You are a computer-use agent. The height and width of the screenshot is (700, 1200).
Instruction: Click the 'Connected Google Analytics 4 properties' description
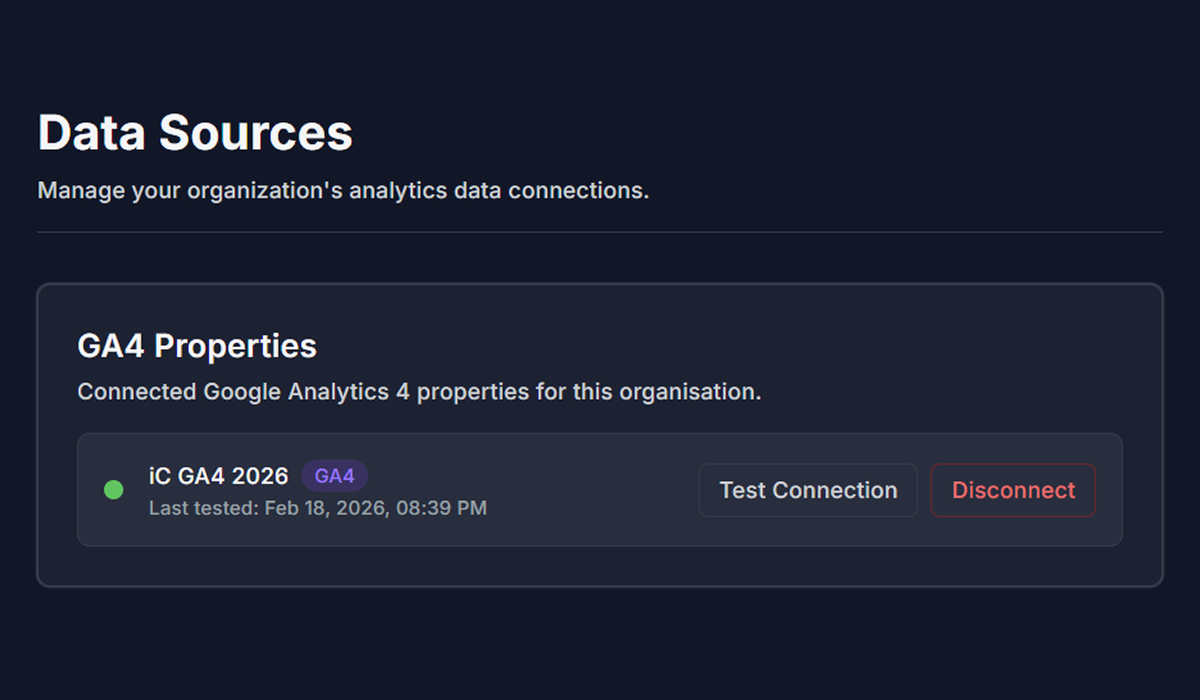click(419, 391)
